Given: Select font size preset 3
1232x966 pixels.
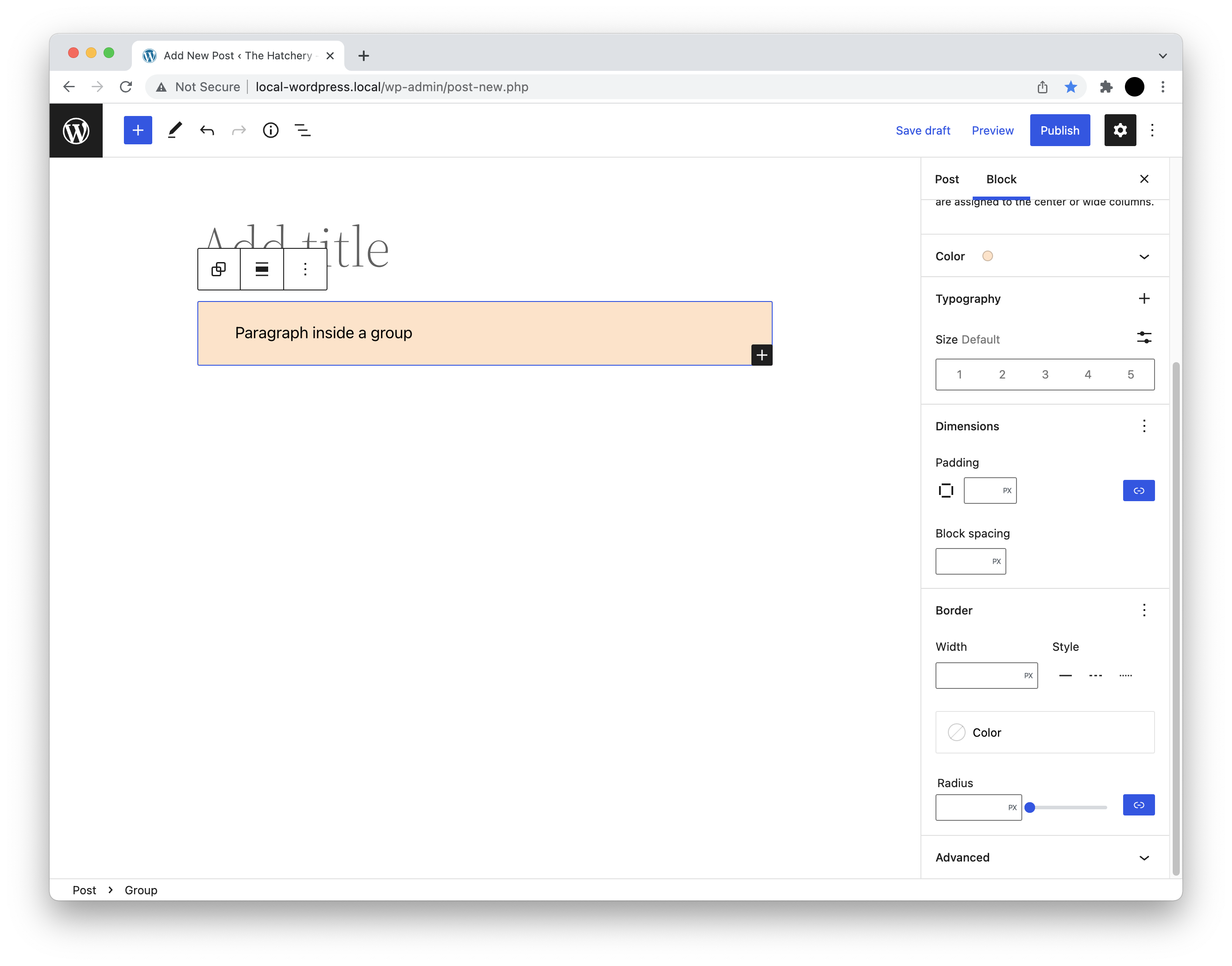Looking at the screenshot, I should [x=1045, y=374].
